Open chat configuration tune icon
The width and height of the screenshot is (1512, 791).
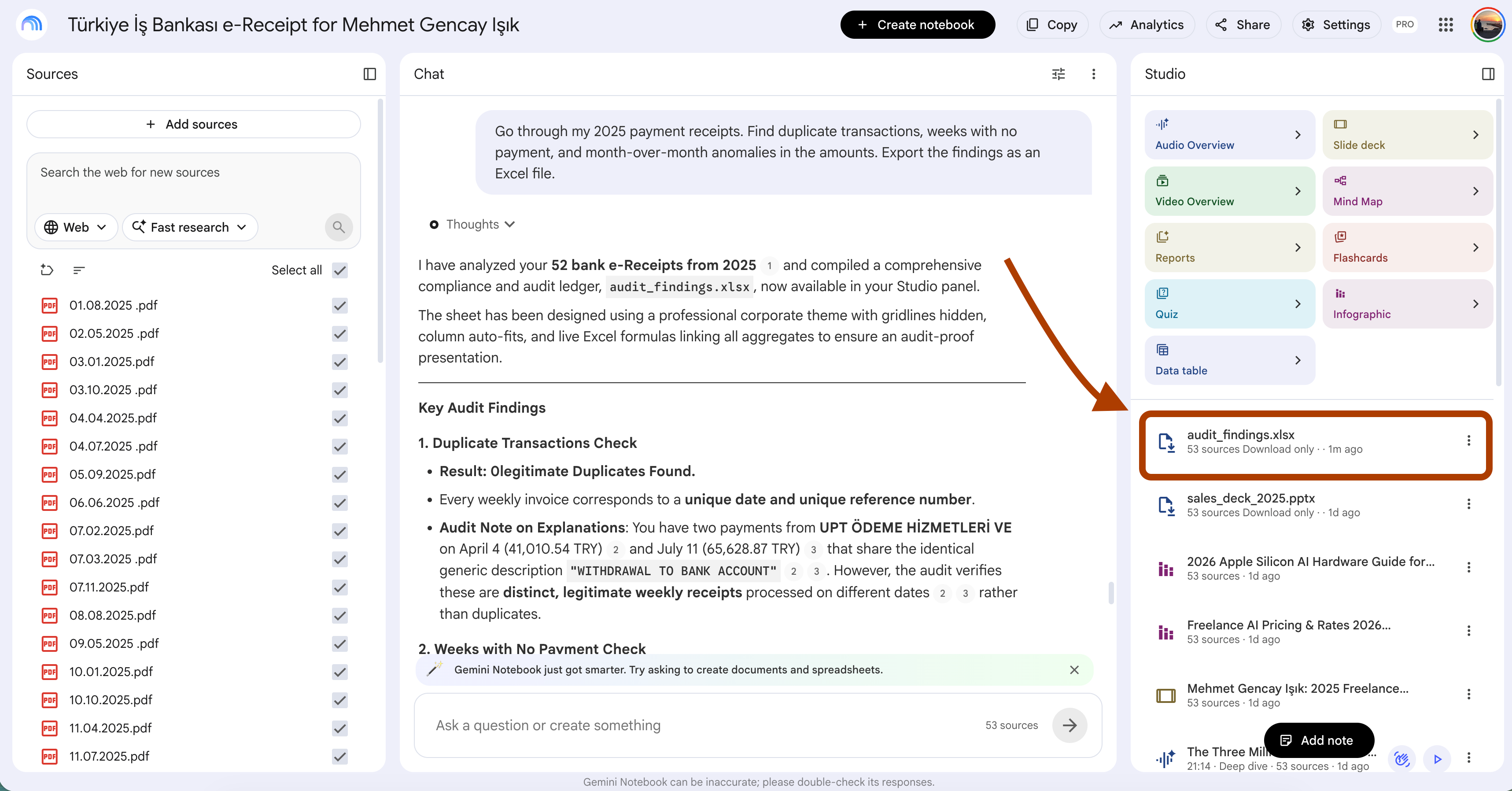click(1058, 74)
